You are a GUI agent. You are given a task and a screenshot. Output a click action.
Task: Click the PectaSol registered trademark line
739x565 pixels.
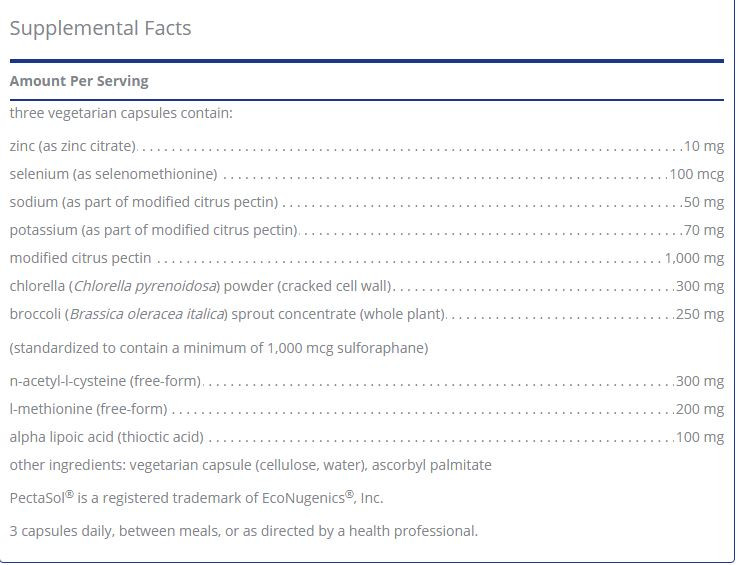[196, 497]
